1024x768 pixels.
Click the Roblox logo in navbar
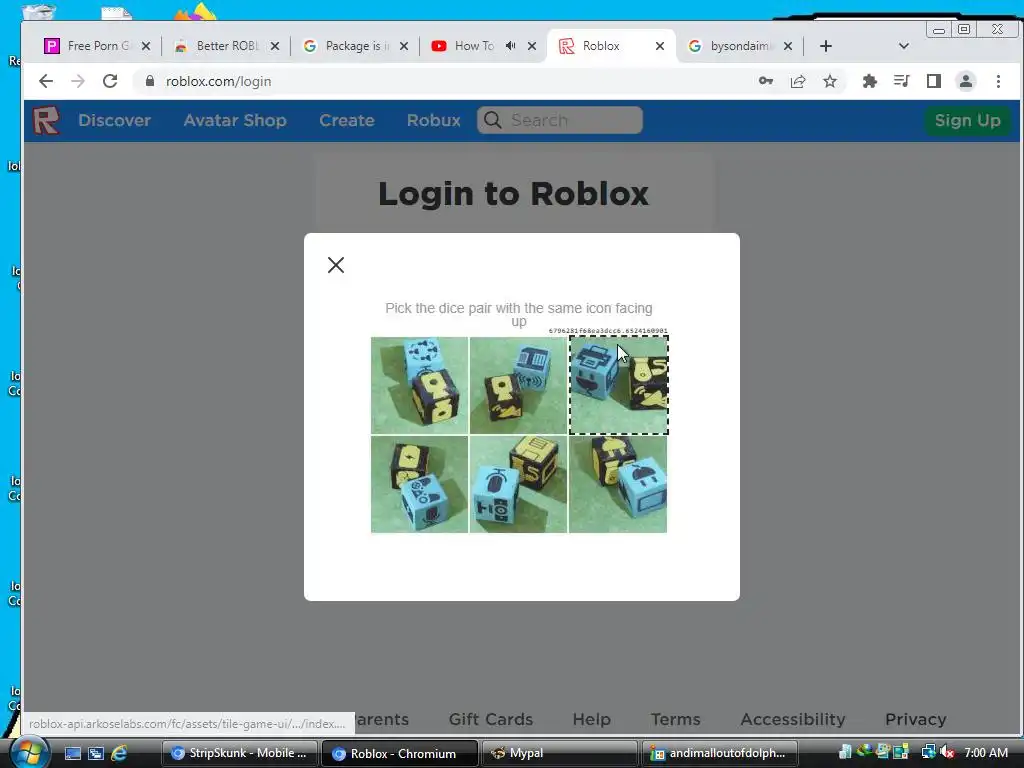46,120
